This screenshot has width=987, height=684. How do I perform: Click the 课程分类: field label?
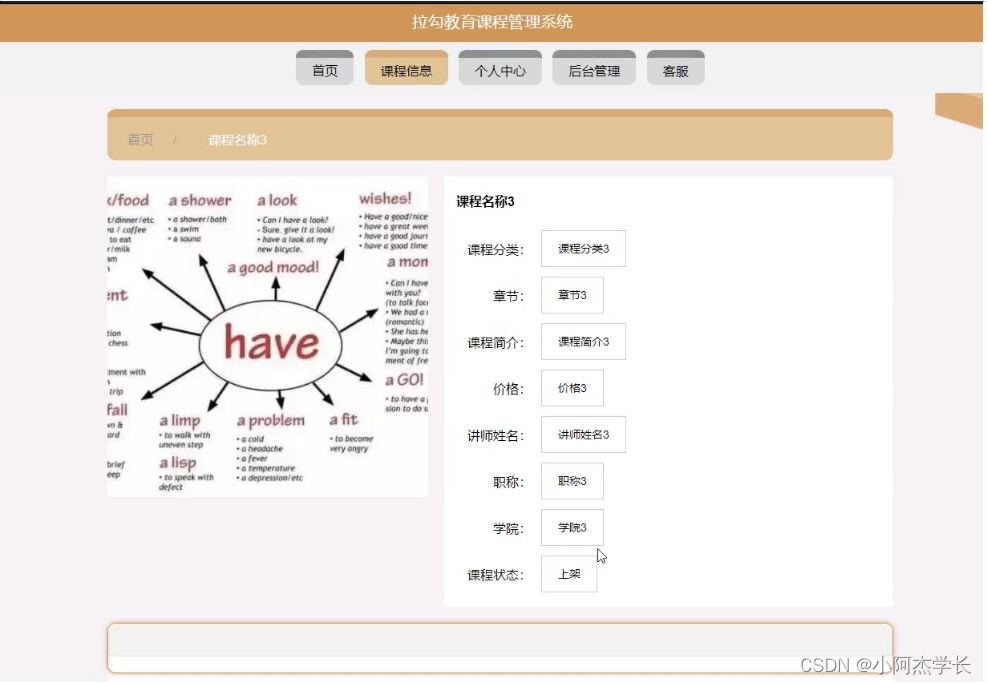(x=495, y=250)
